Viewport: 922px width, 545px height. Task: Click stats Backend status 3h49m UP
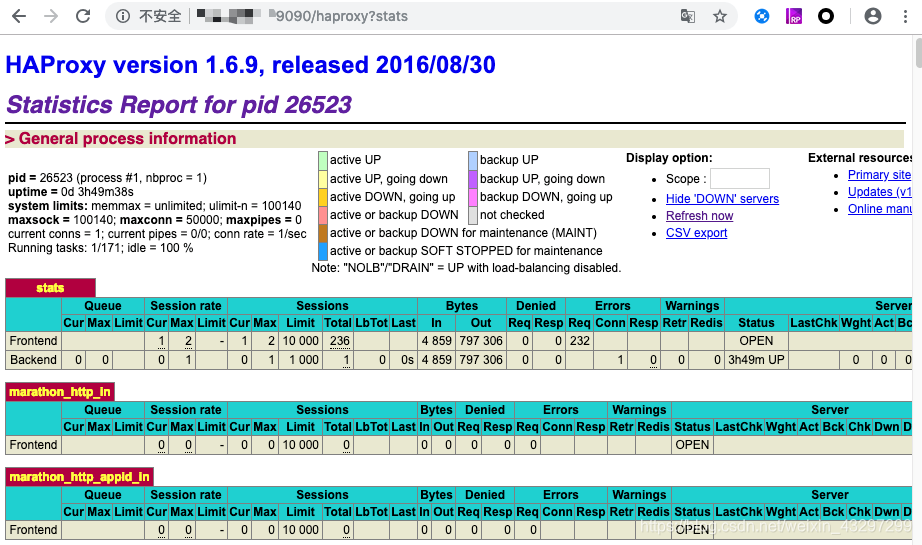point(756,360)
